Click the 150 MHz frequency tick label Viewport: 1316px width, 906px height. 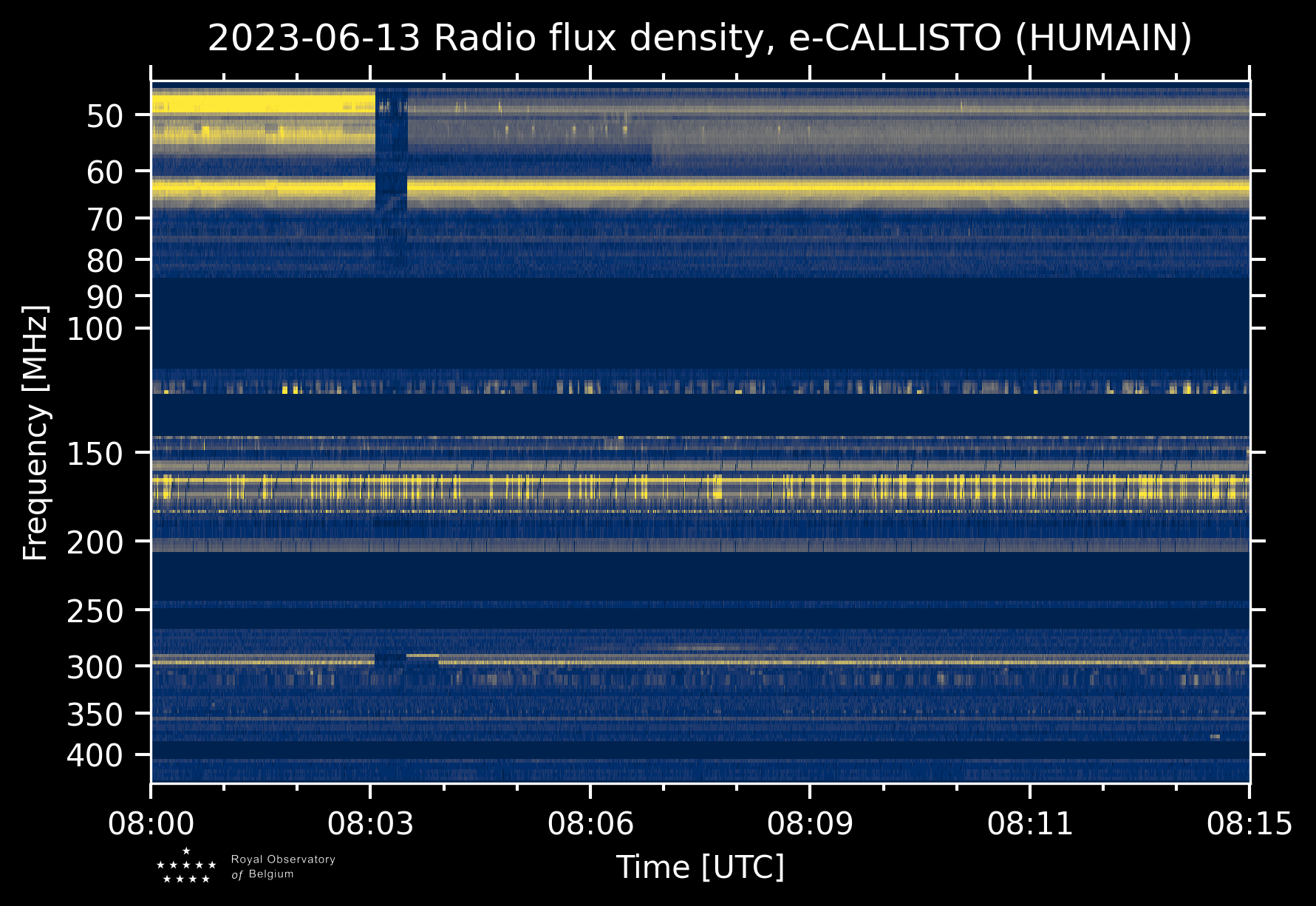coord(95,454)
